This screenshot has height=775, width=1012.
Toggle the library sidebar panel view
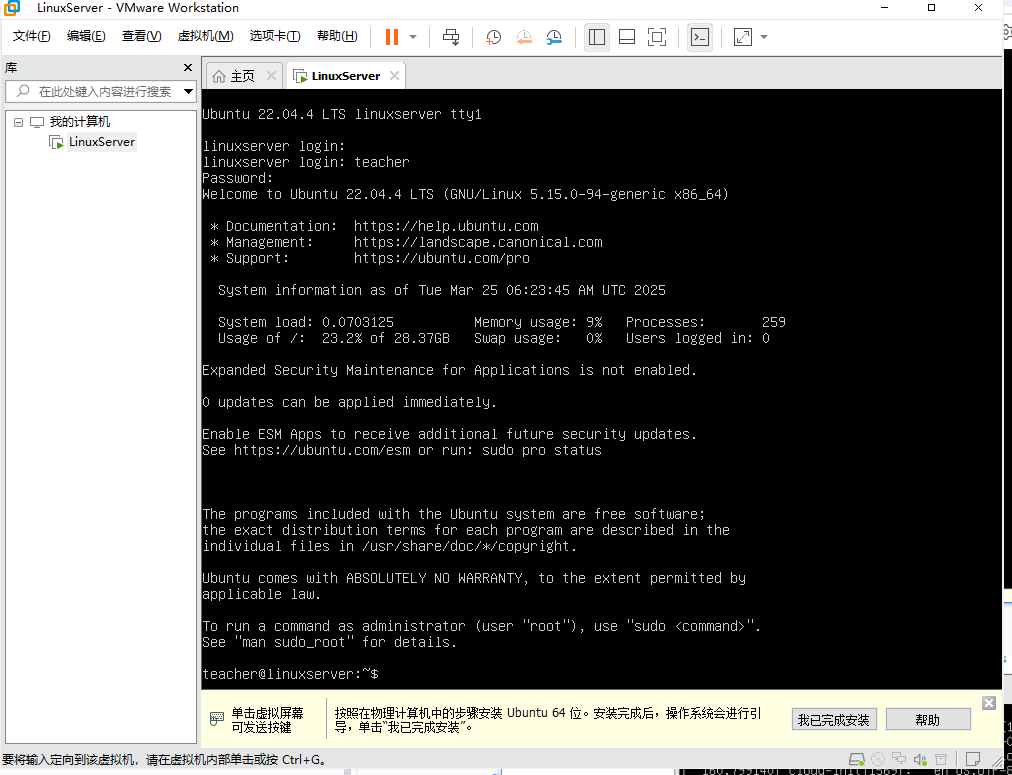[x=597, y=37]
